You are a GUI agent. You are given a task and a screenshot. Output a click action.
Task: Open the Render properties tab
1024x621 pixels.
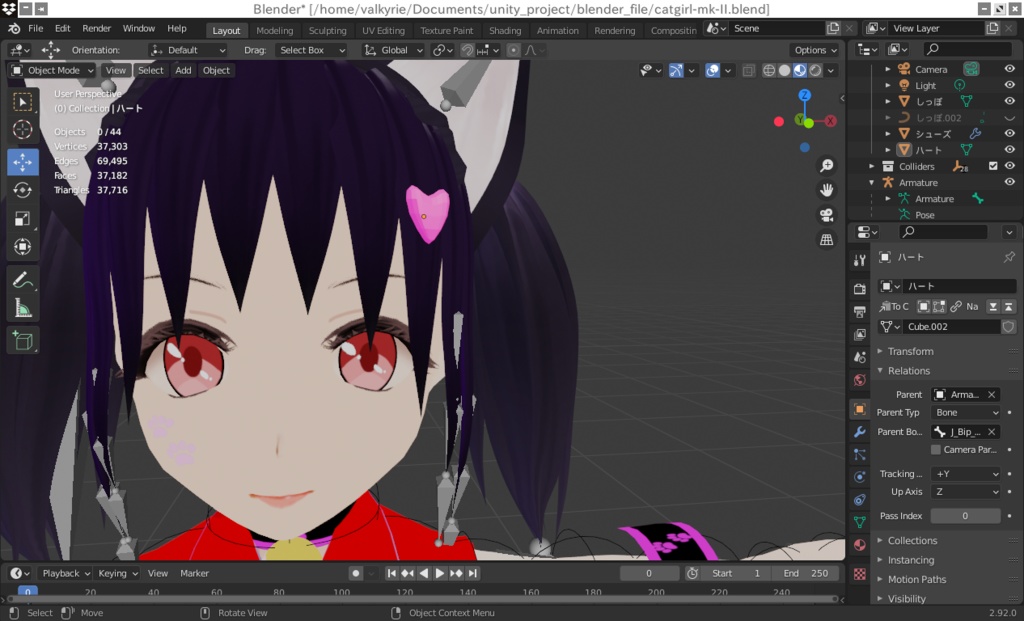coord(859,289)
